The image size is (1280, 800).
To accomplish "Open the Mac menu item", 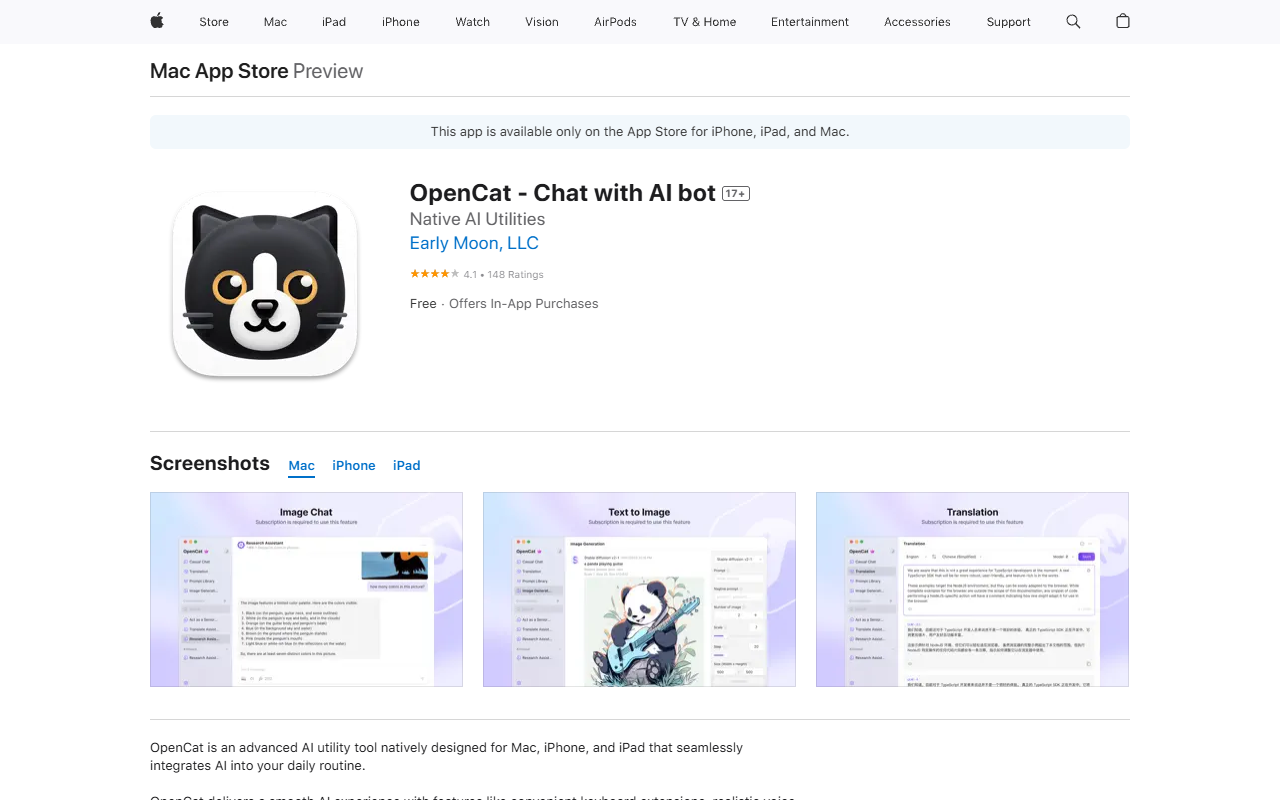I will click(275, 22).
